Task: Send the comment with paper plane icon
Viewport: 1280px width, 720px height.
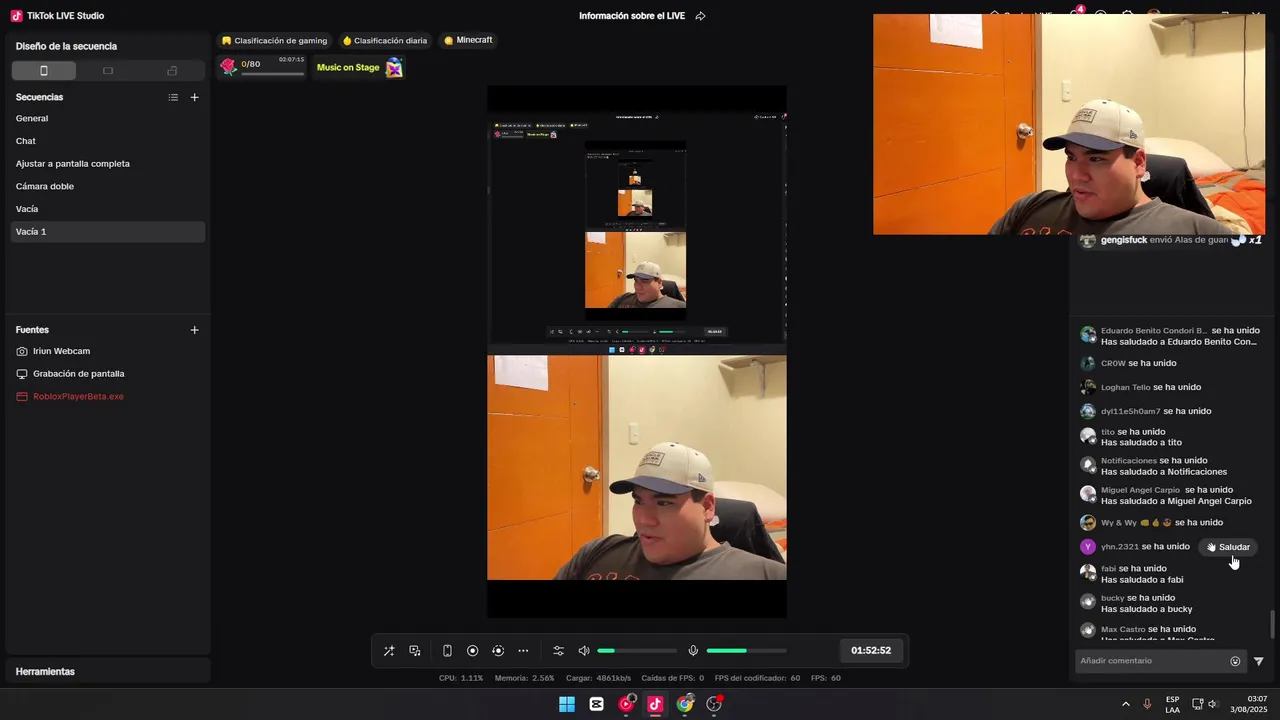Action: click(x=1259, y=661)
